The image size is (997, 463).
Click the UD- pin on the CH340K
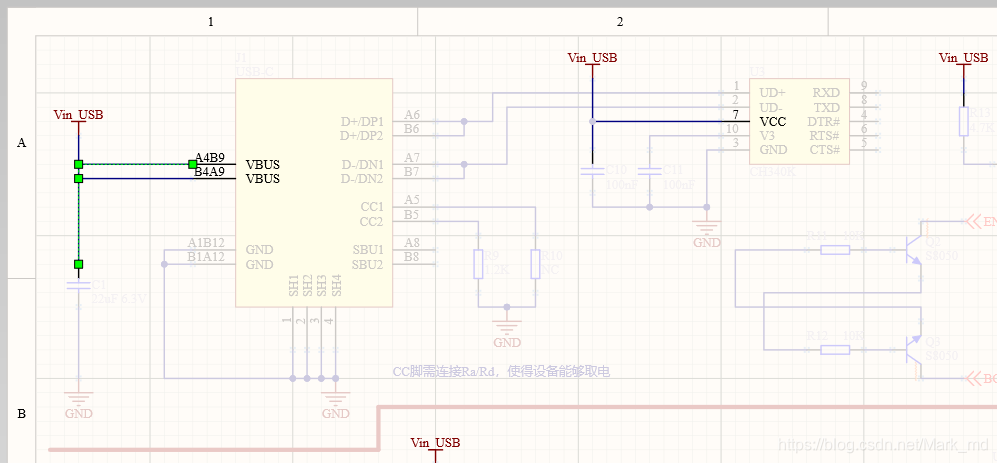(x=772, y=107)
